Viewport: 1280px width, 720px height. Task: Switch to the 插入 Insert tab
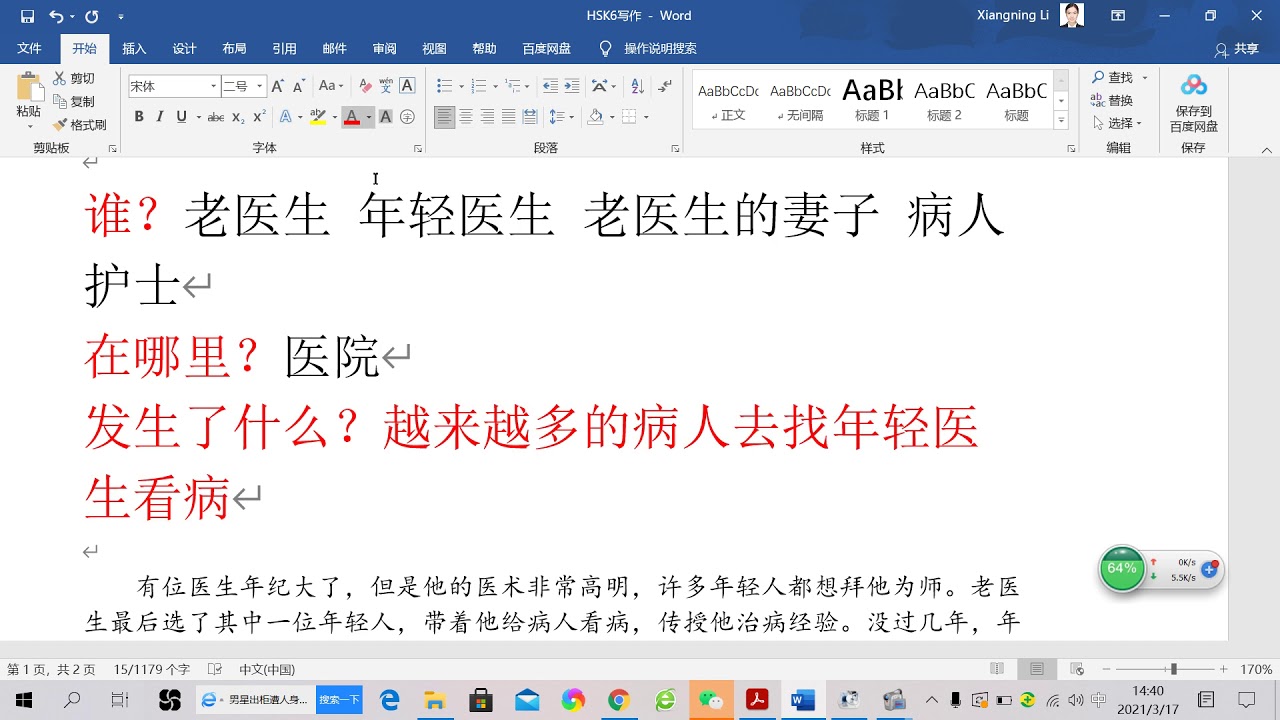tap(134, 48)
